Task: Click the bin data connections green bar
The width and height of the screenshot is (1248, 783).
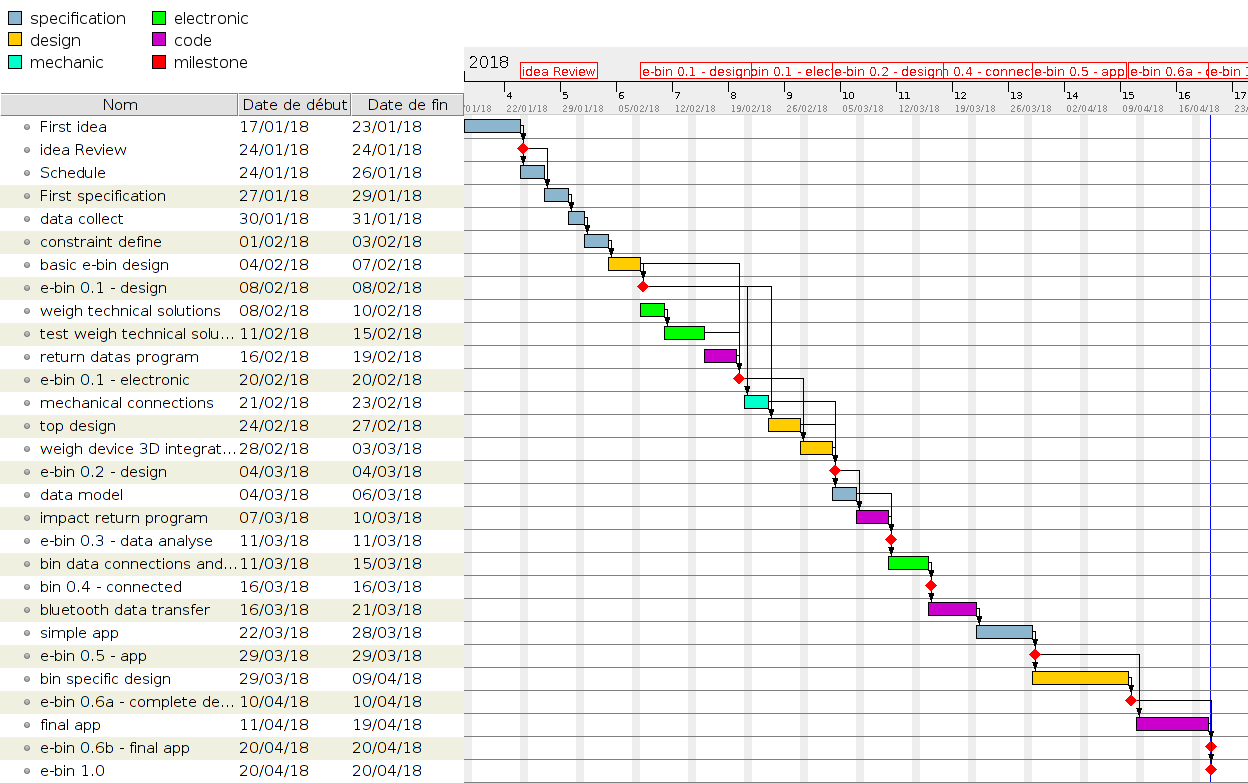Action: tap(908, 563)
